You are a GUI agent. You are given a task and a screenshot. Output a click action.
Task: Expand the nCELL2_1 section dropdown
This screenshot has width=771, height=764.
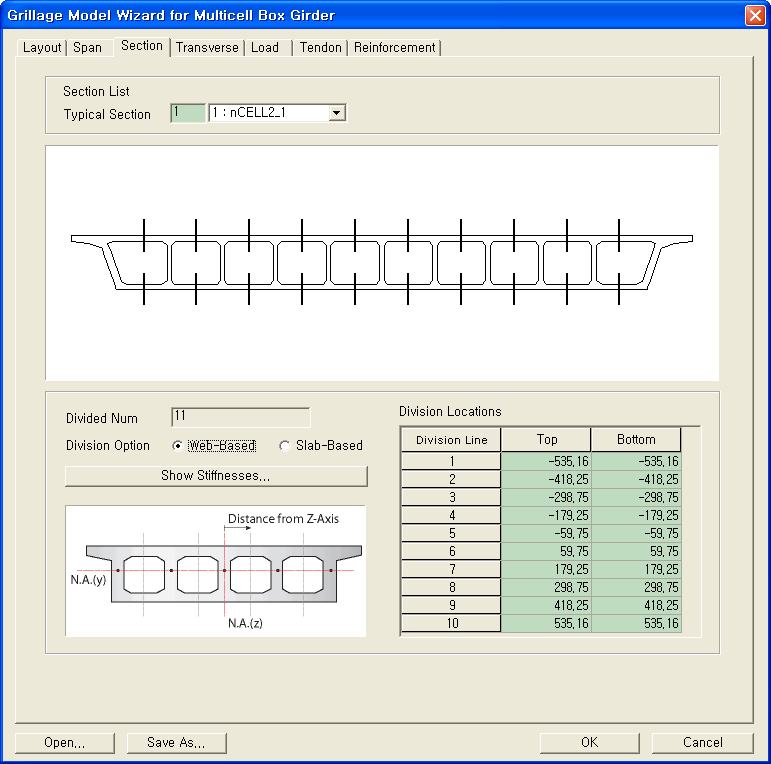point(336,113)
